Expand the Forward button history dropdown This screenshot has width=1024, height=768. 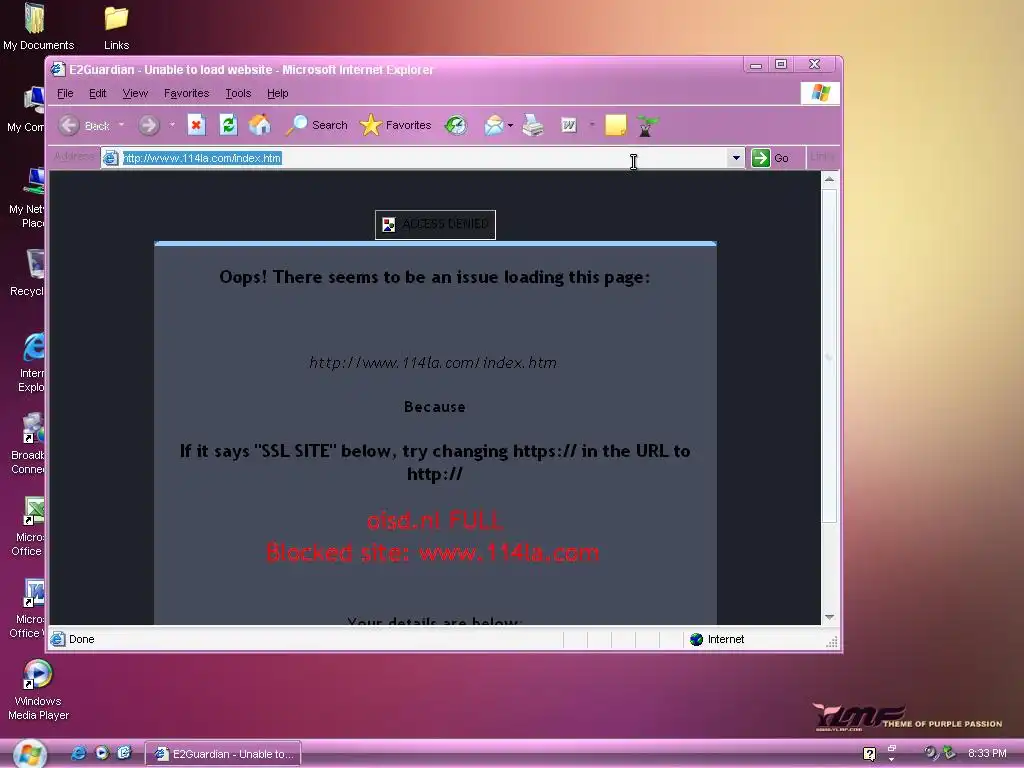[x=172, y=125]
